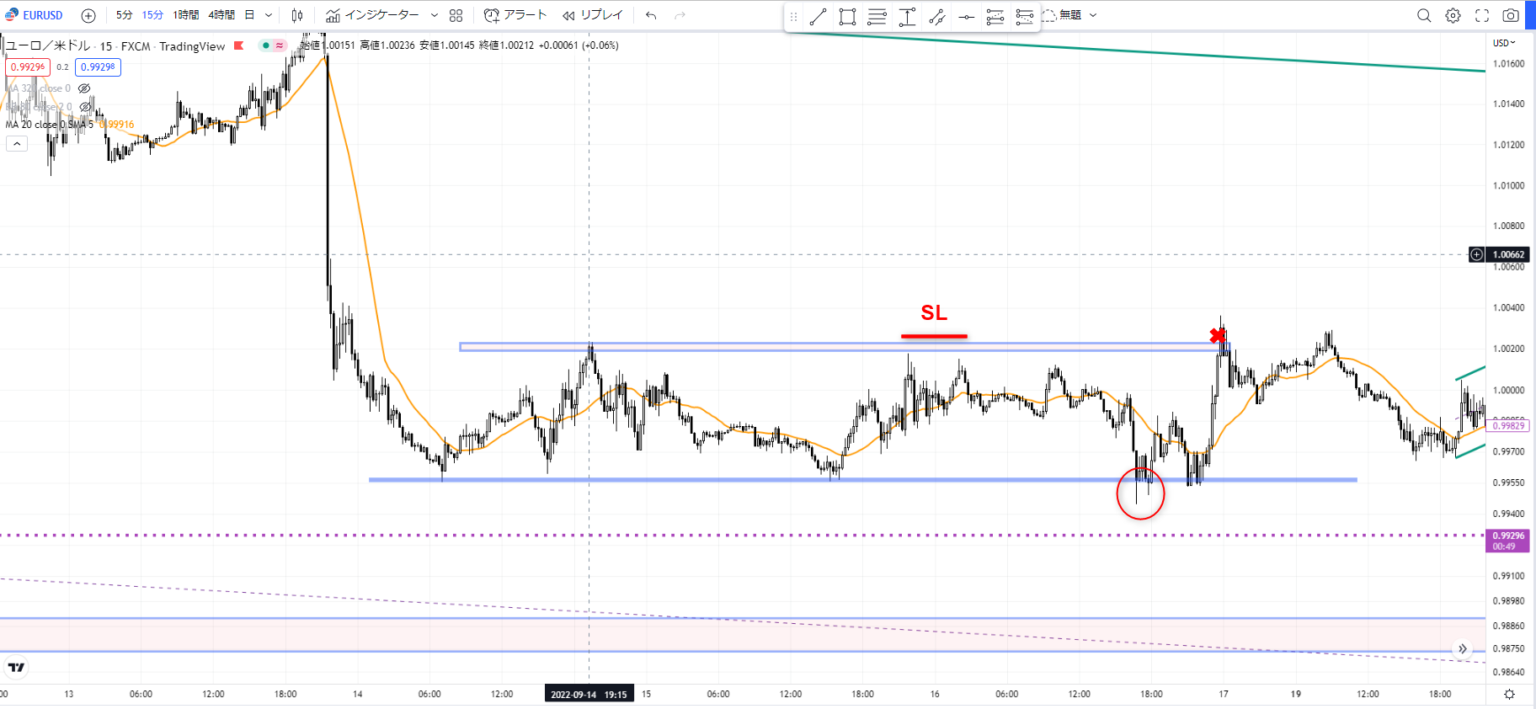
Task: Click the アラート alert button
Action: [x=515, y=15]
